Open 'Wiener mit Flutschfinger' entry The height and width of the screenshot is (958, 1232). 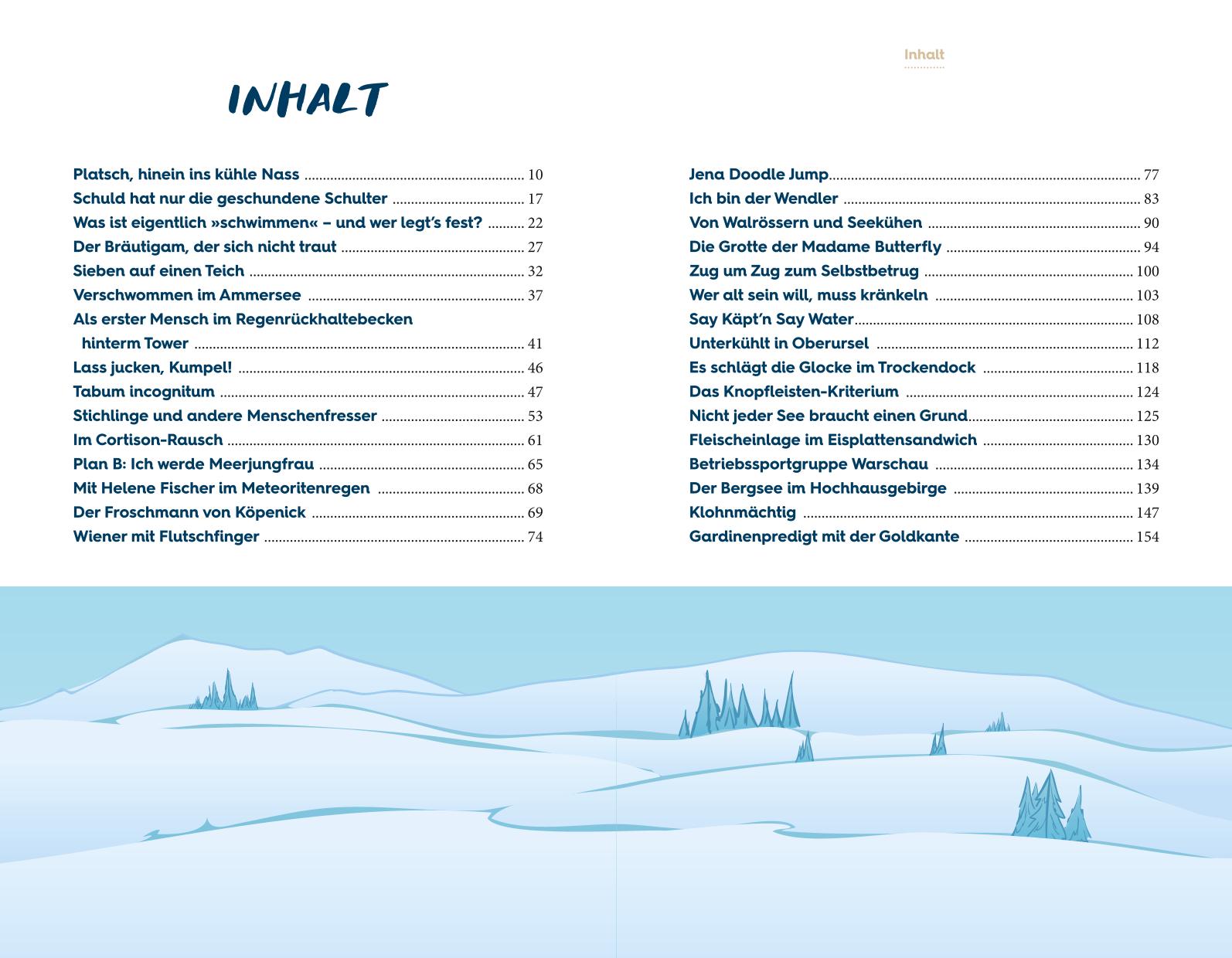click(x=166, y=537)
